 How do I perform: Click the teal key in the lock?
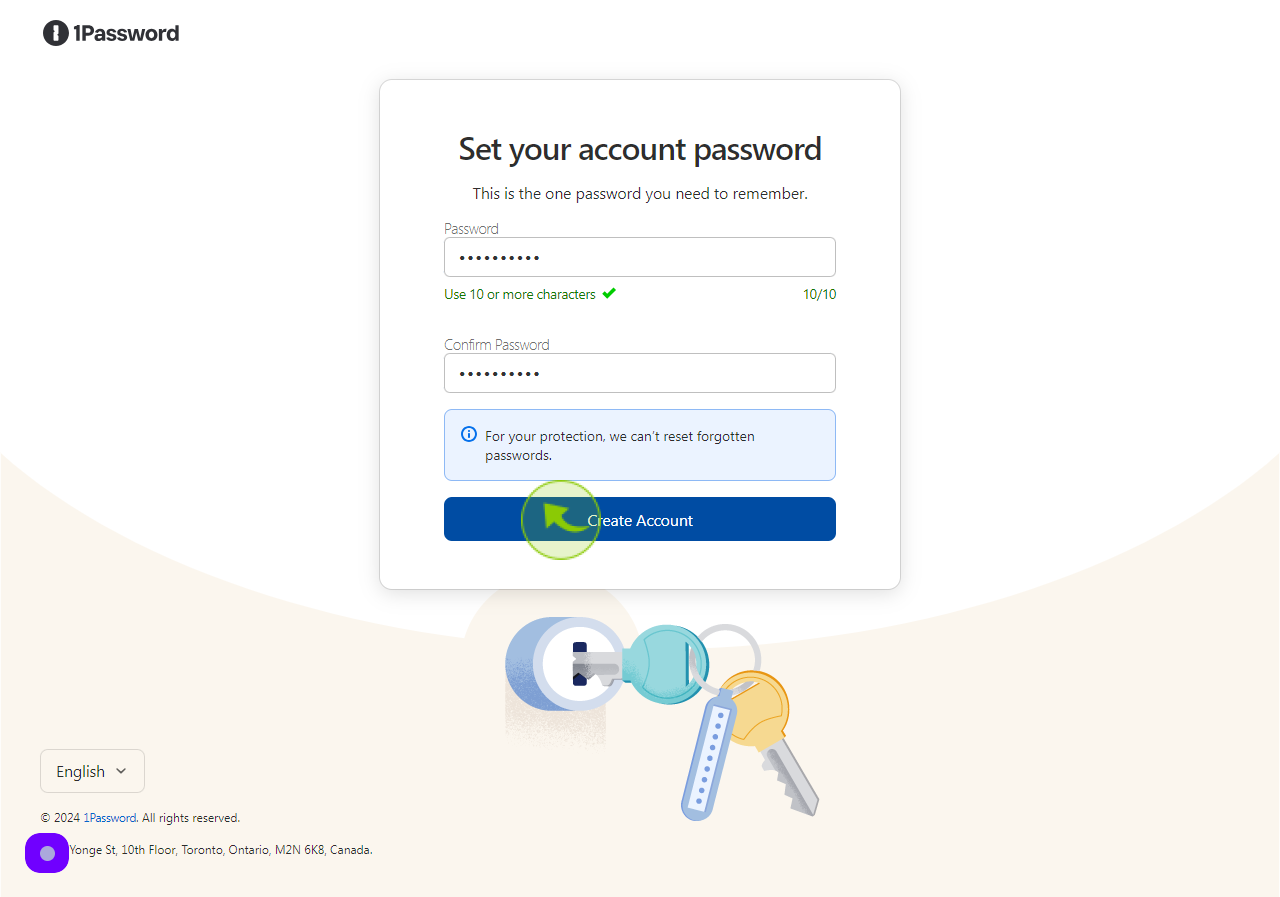tap(665, 661)
